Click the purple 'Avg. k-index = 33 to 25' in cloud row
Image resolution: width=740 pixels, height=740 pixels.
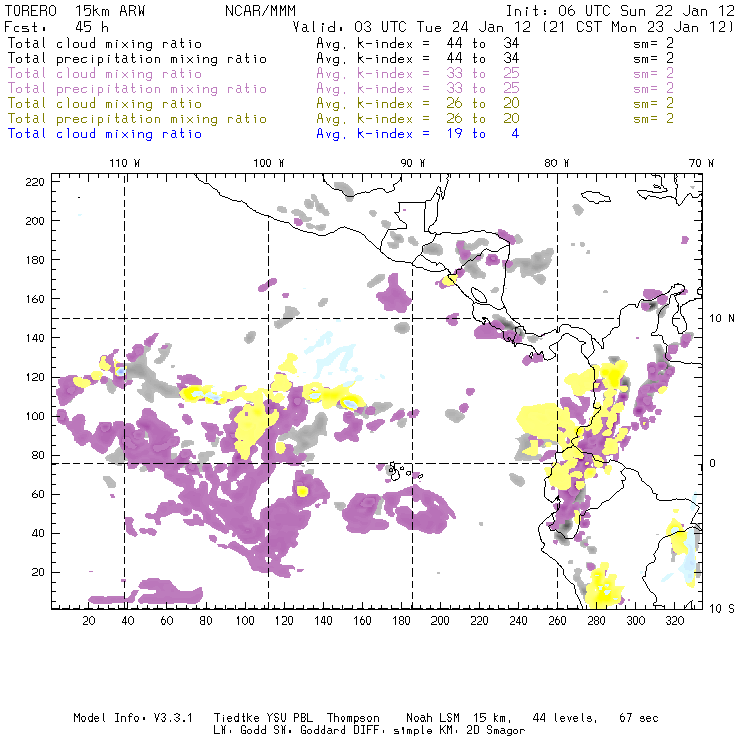click(418, 74)
